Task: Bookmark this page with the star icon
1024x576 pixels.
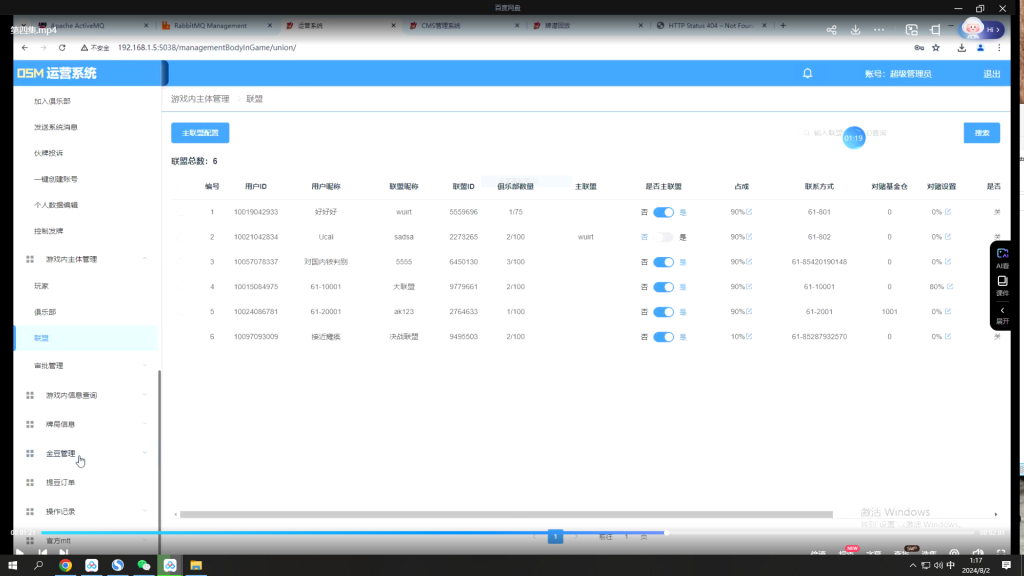Action: point(936,47)
